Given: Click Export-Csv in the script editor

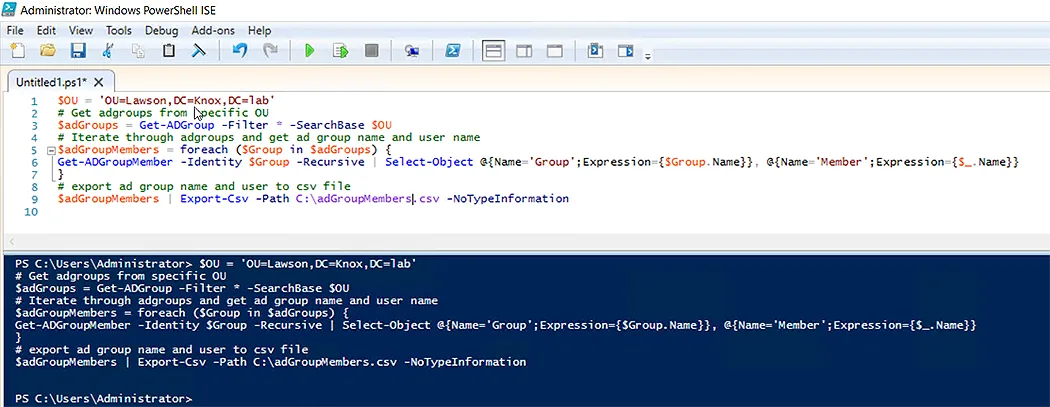Looking at the screenshot, I should click(x=214, y=199).
